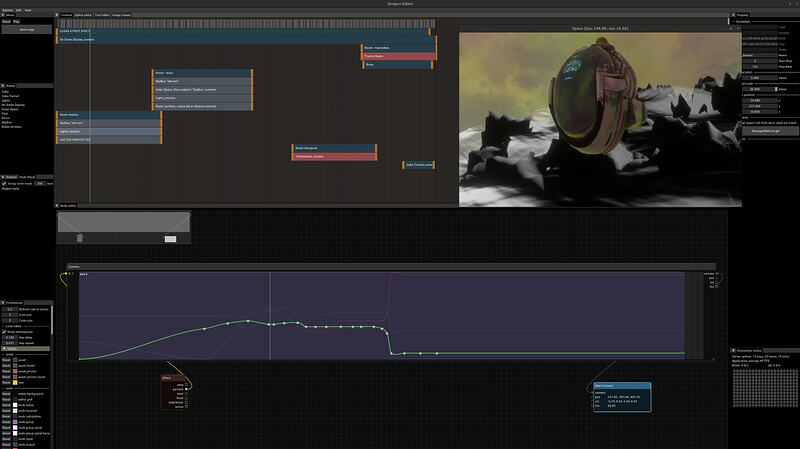Viewport: 800px width, 449px height.
Task: Click the Play button in Music panel
Action: tap(16, 21)
